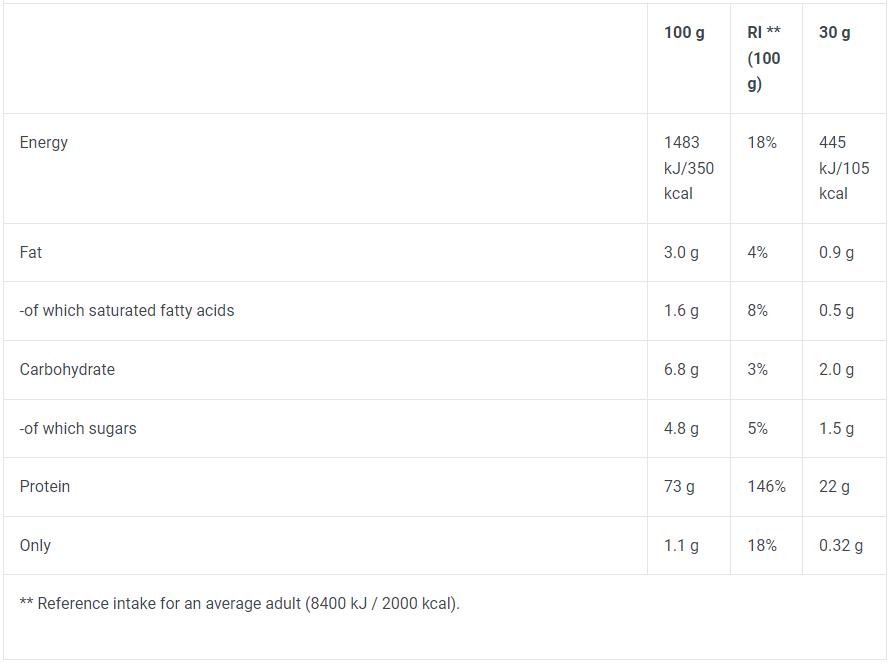
Task: Click the Carbohydrate row label
Action: pos(67,369)
